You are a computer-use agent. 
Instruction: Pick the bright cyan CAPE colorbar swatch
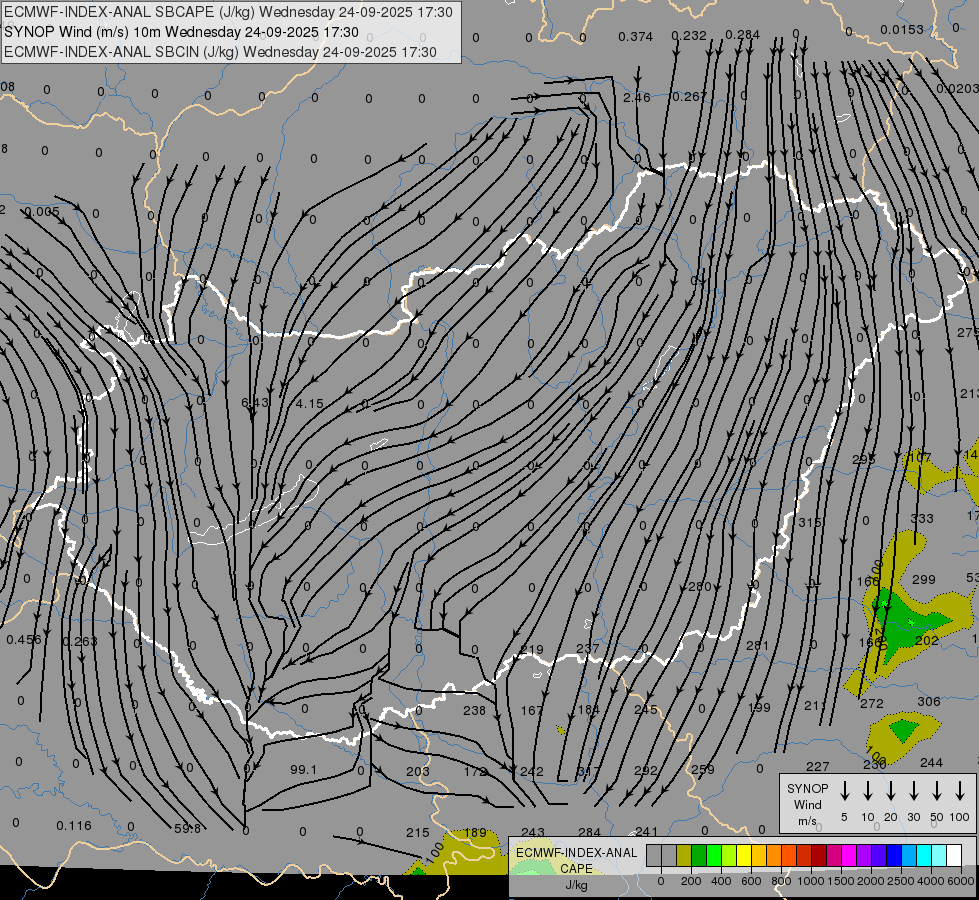(x=925, y=855)
